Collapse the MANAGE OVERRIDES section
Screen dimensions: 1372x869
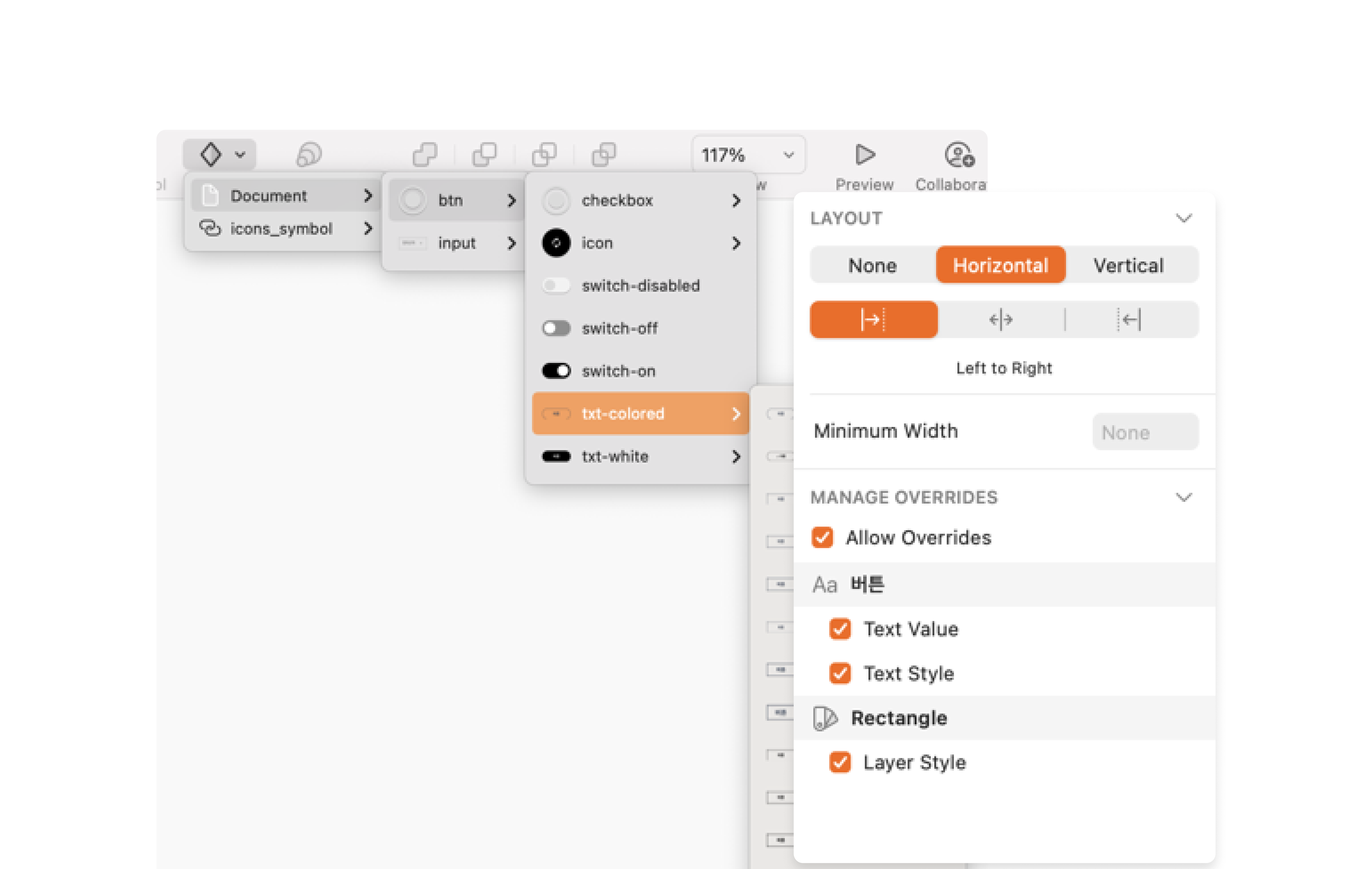tap(1185, 497)
